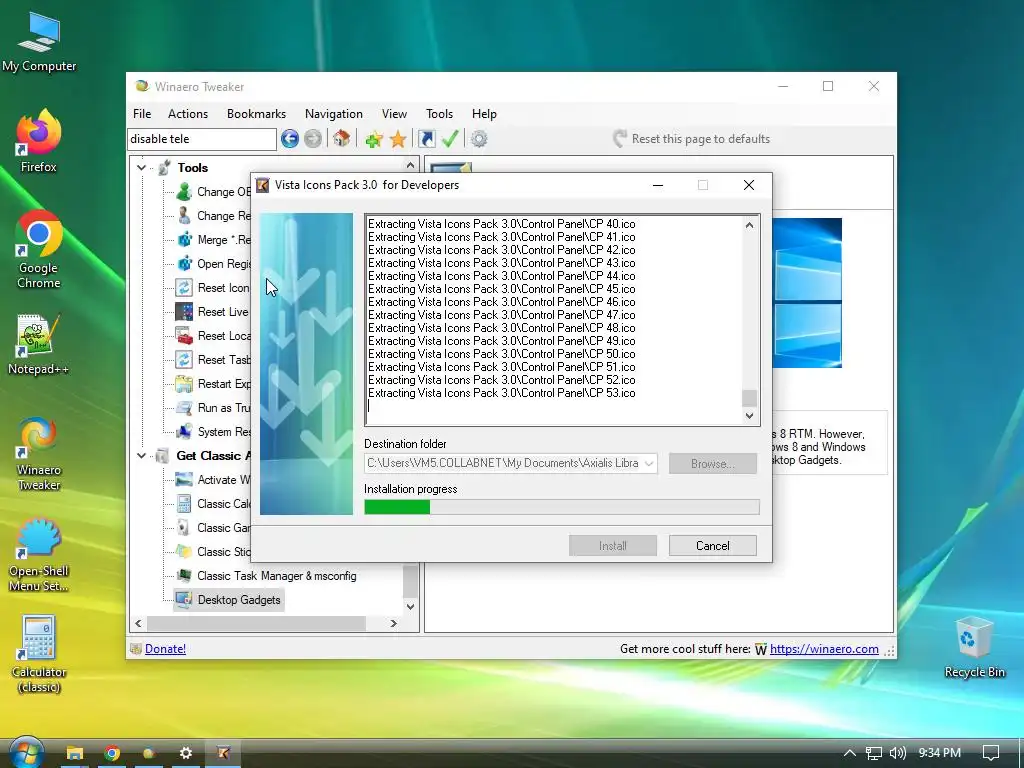Open Chrome from the taskbar
Viewport: 1024px width, 768px height.
point(112,753)
